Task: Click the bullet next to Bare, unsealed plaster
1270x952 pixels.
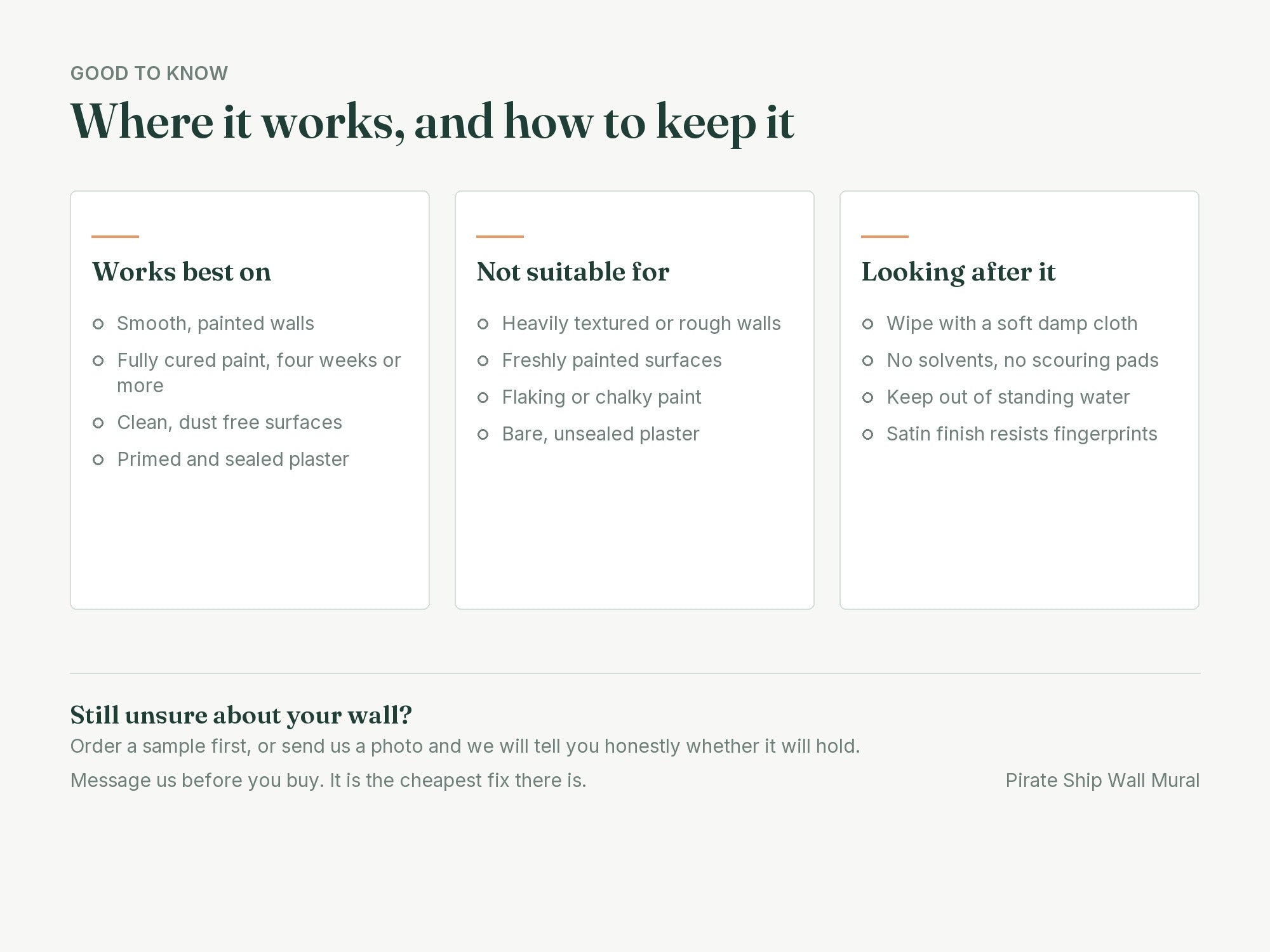Action: [483, 435]
